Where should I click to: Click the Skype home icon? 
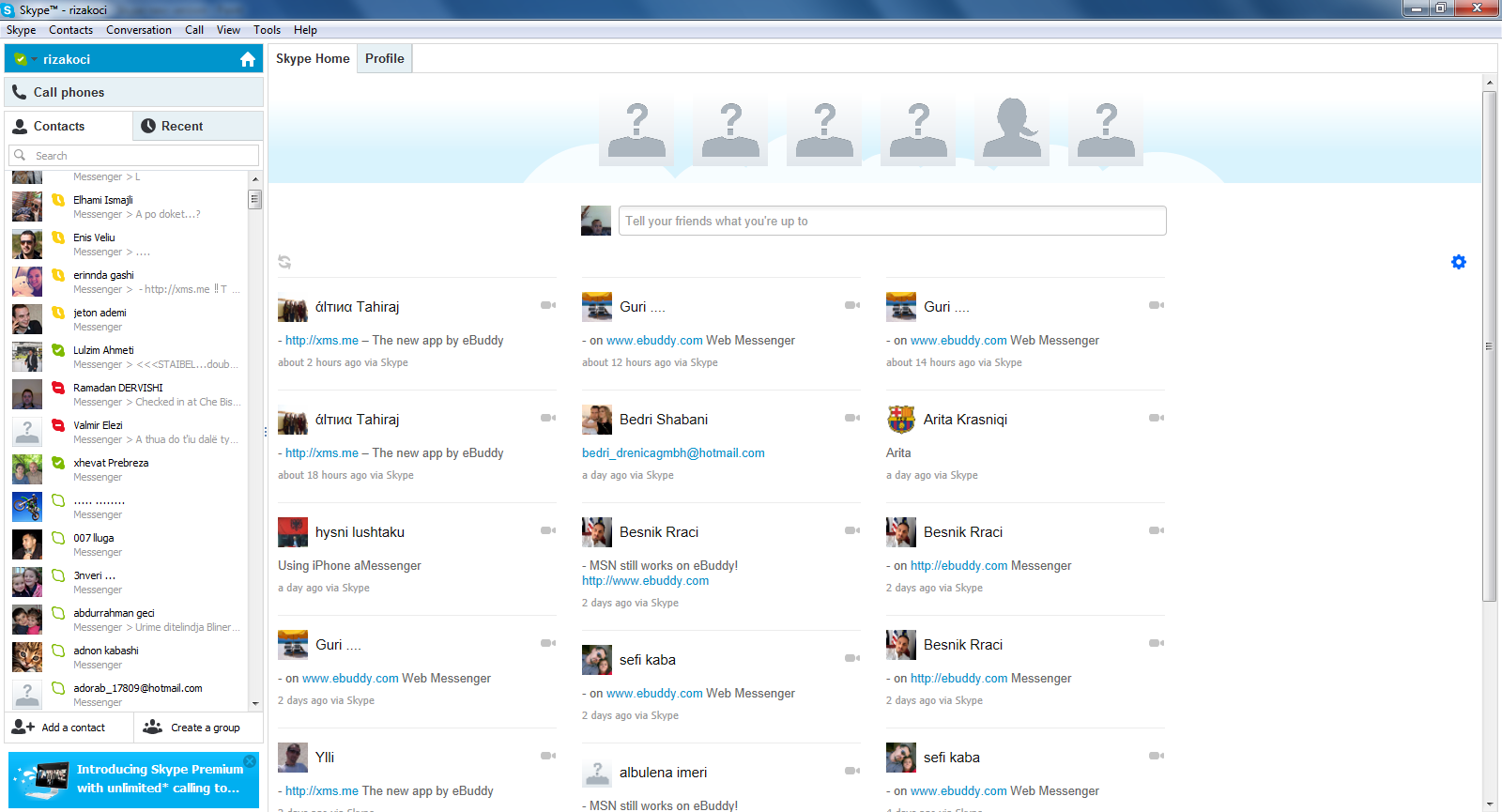click(248, 59)
